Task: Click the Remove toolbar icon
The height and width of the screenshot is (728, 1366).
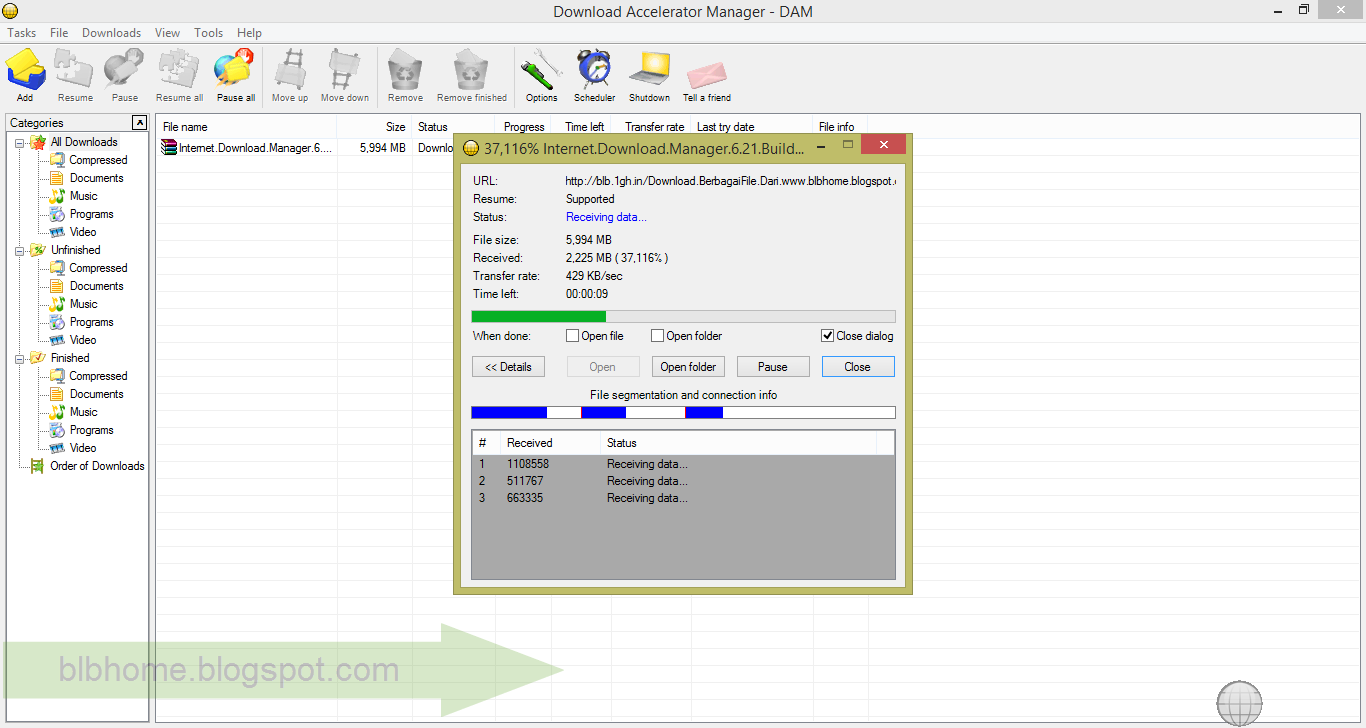Action: 405,69
